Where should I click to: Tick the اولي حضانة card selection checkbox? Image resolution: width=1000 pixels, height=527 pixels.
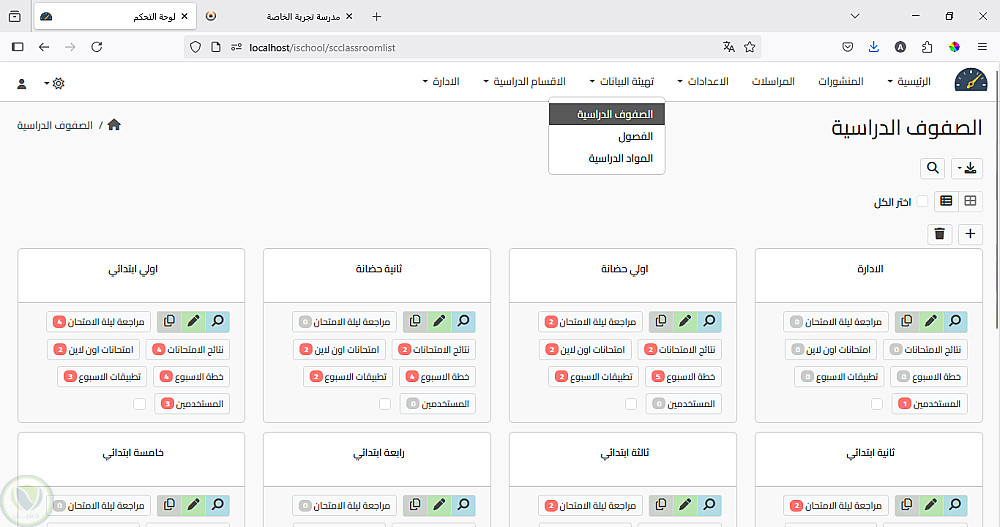pos(631,404)
